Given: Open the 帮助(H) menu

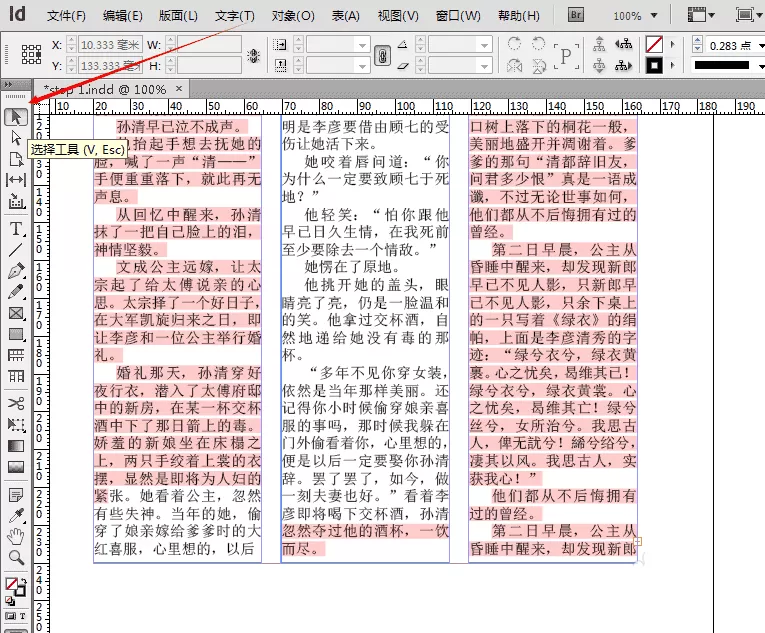Looking at the screenshot, I should 519,16.
